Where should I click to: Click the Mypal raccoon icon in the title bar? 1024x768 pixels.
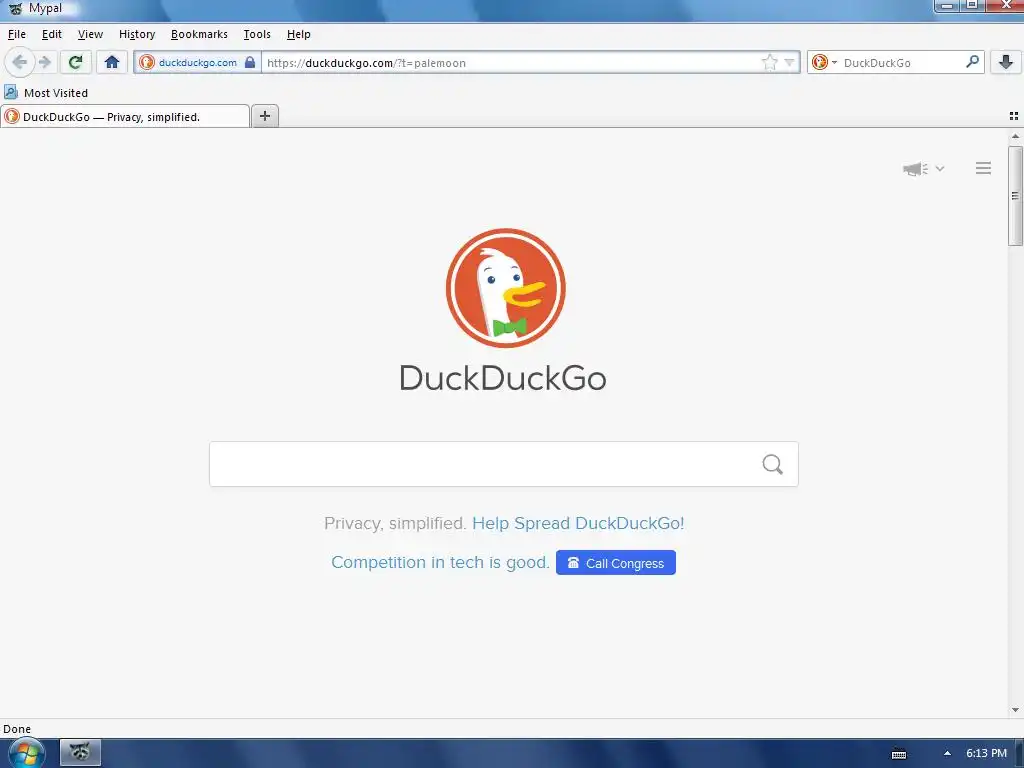[x=16, y=8]
